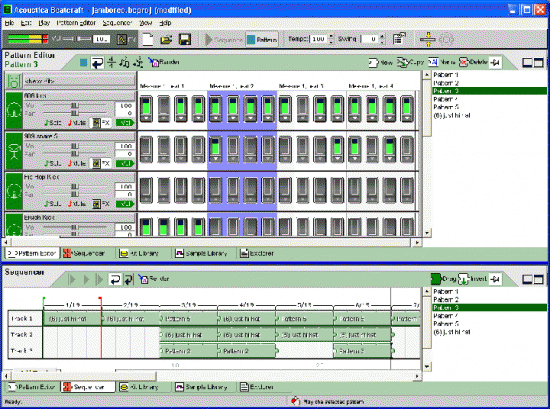The width and height of the screenshot is (550, 409).
Task: Click the 808 kick drum instrument icon
Action: [14, 110]
